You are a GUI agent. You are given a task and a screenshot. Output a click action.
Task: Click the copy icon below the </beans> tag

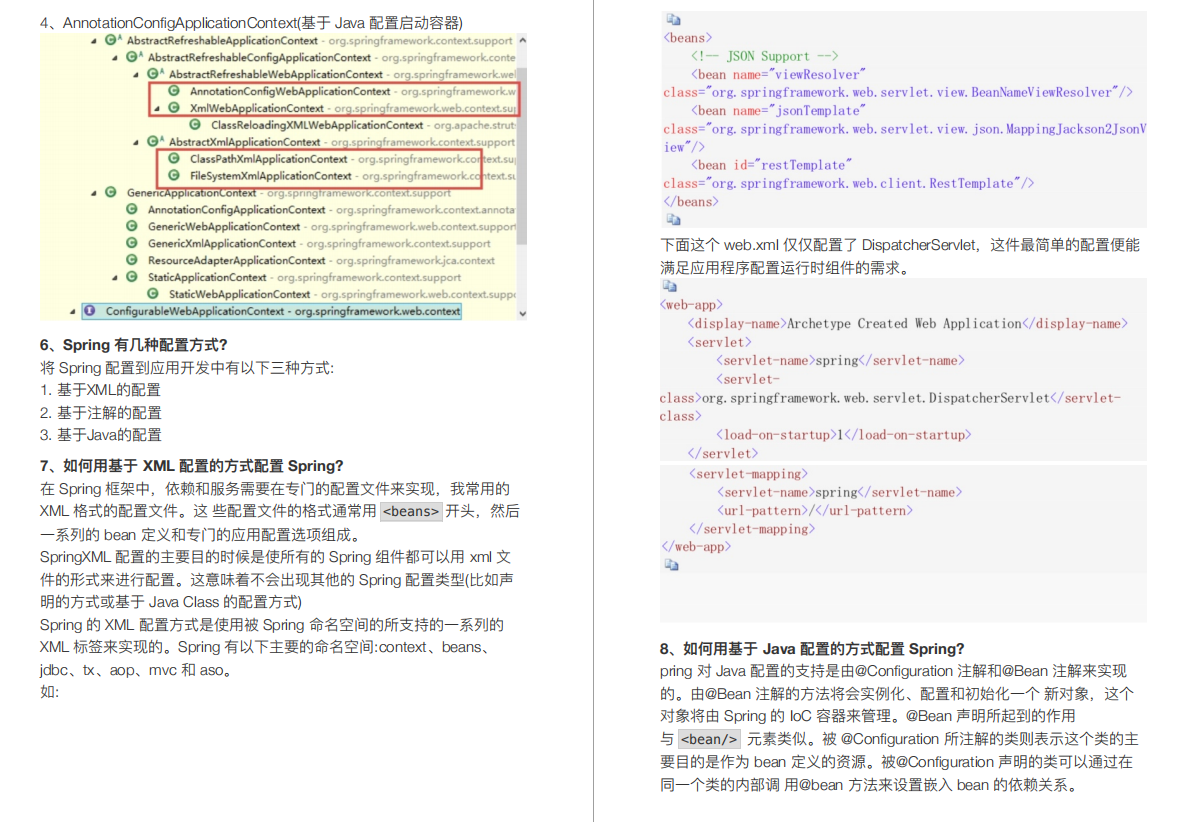[673, 220]
